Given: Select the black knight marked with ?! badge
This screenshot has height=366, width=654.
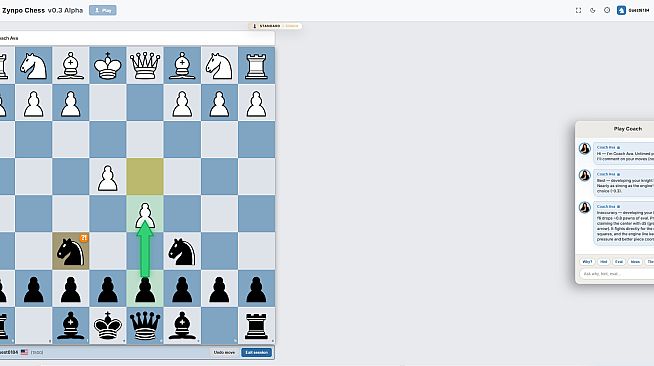Looking at the screenshot, I should point(70,252).
